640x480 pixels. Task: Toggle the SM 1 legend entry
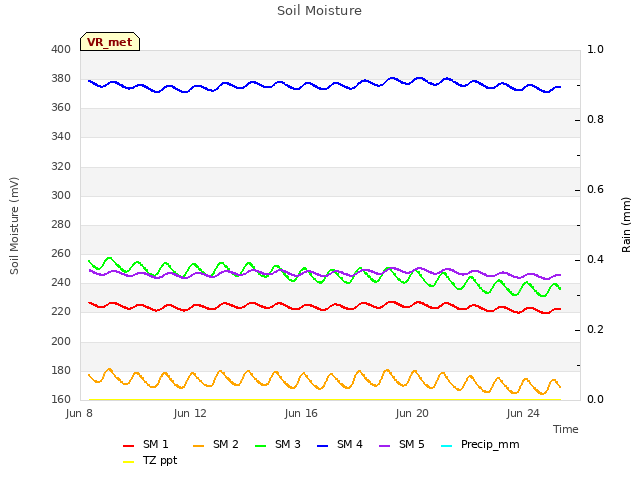(x=145, y=444)
